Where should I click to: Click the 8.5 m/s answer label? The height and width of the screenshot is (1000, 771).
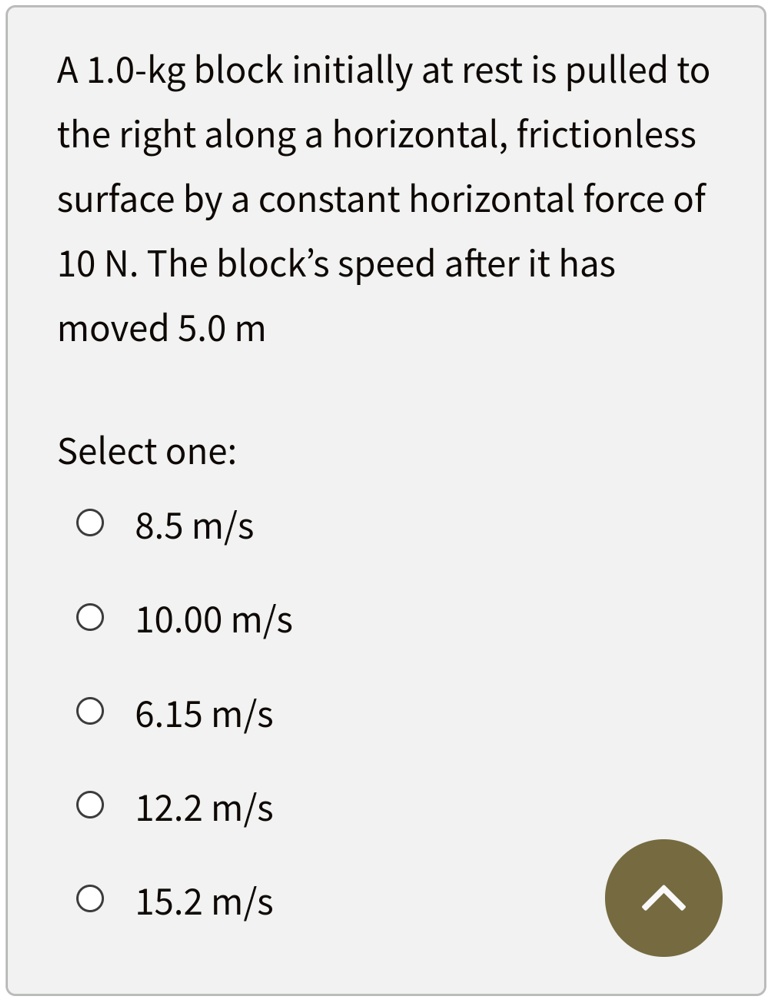point(194,524)
